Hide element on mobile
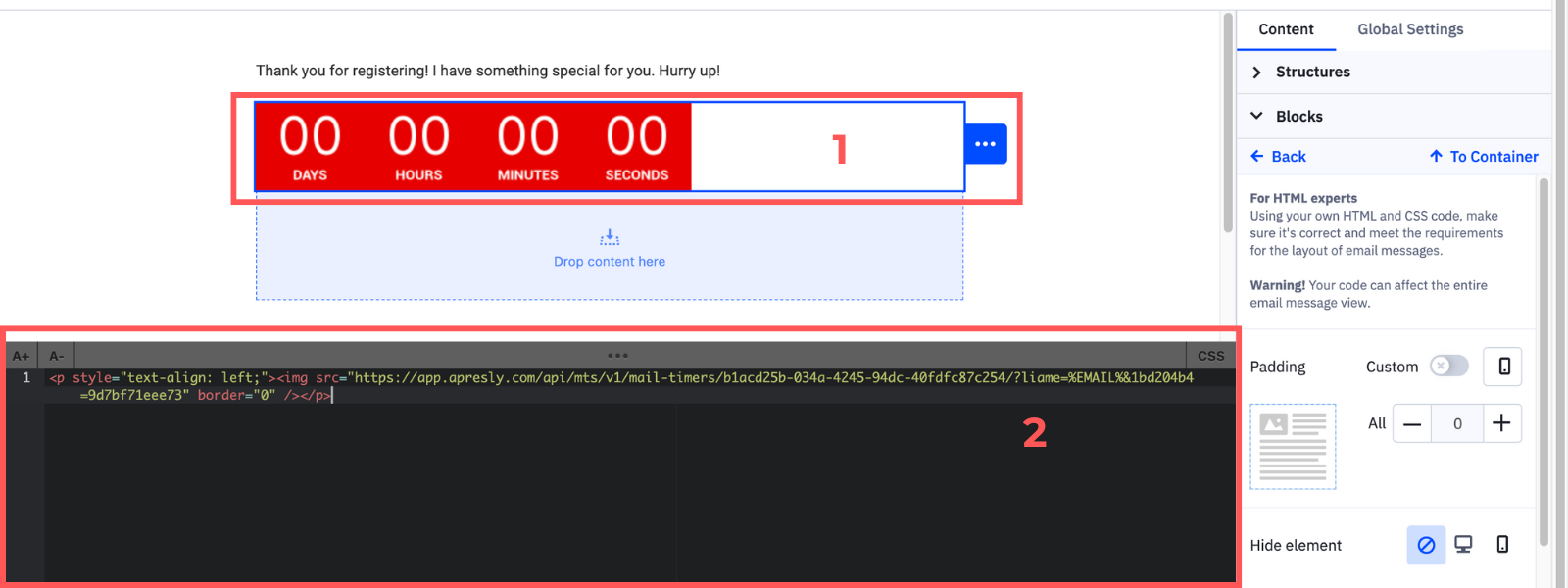 coord(1502,545)
